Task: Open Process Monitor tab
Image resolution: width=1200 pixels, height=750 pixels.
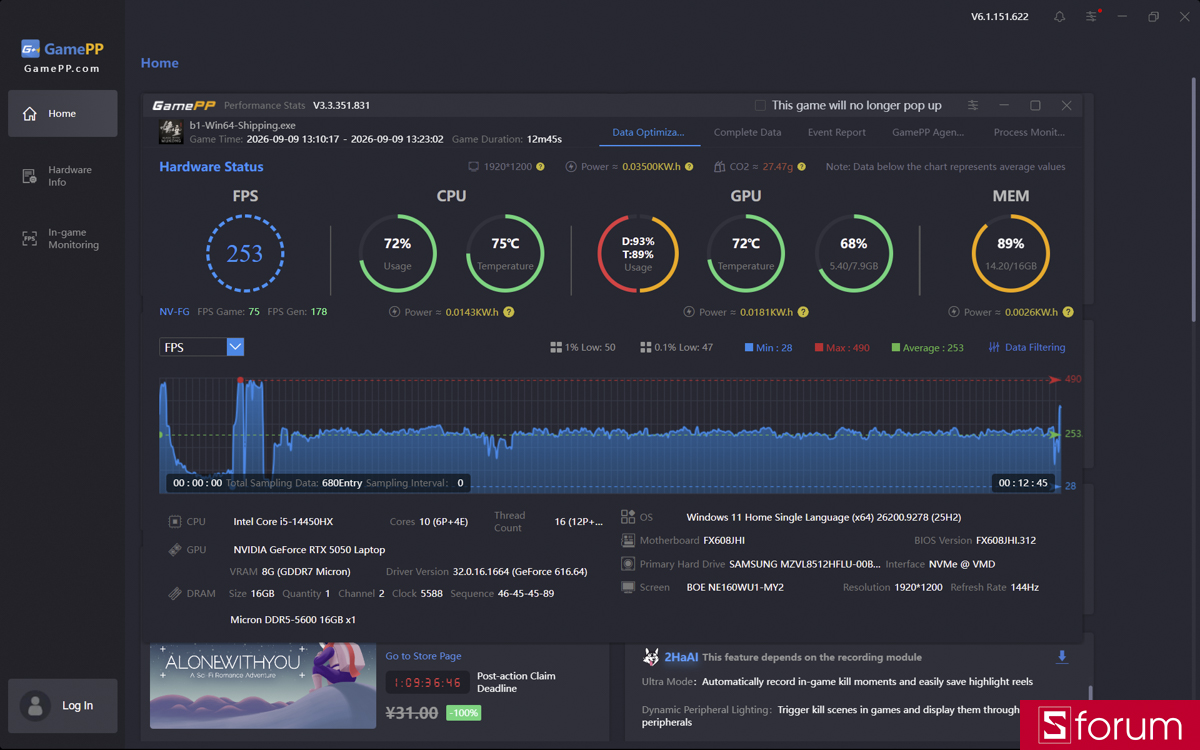Action: pyautogui.click(x=1029, y=132)
